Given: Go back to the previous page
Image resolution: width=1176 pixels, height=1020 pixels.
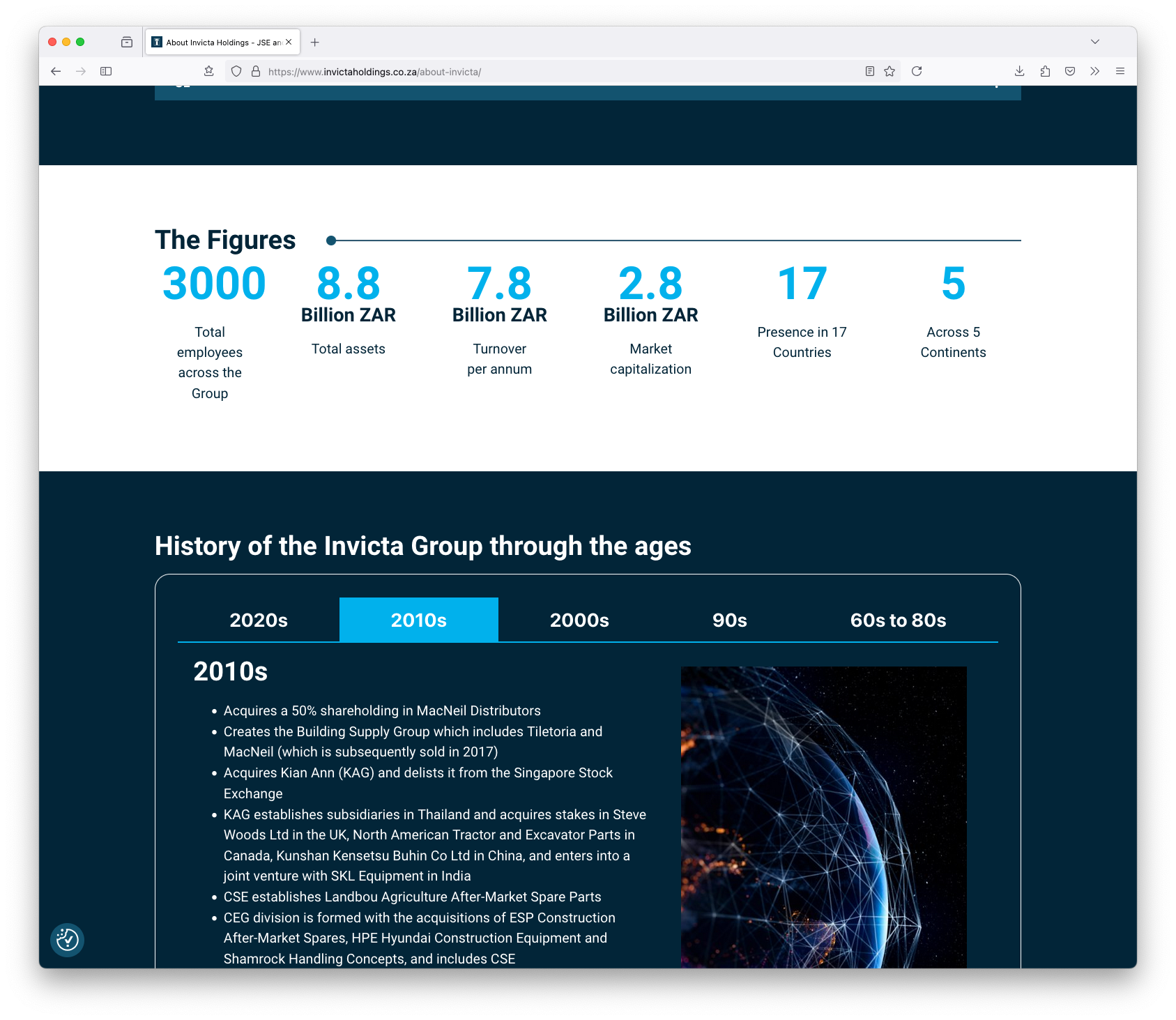Looking at the screenshot, I should tap(56, 71).
